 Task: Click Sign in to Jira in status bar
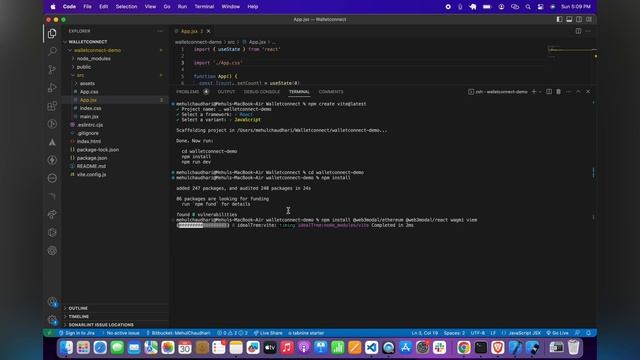click(x=77, y=333)
